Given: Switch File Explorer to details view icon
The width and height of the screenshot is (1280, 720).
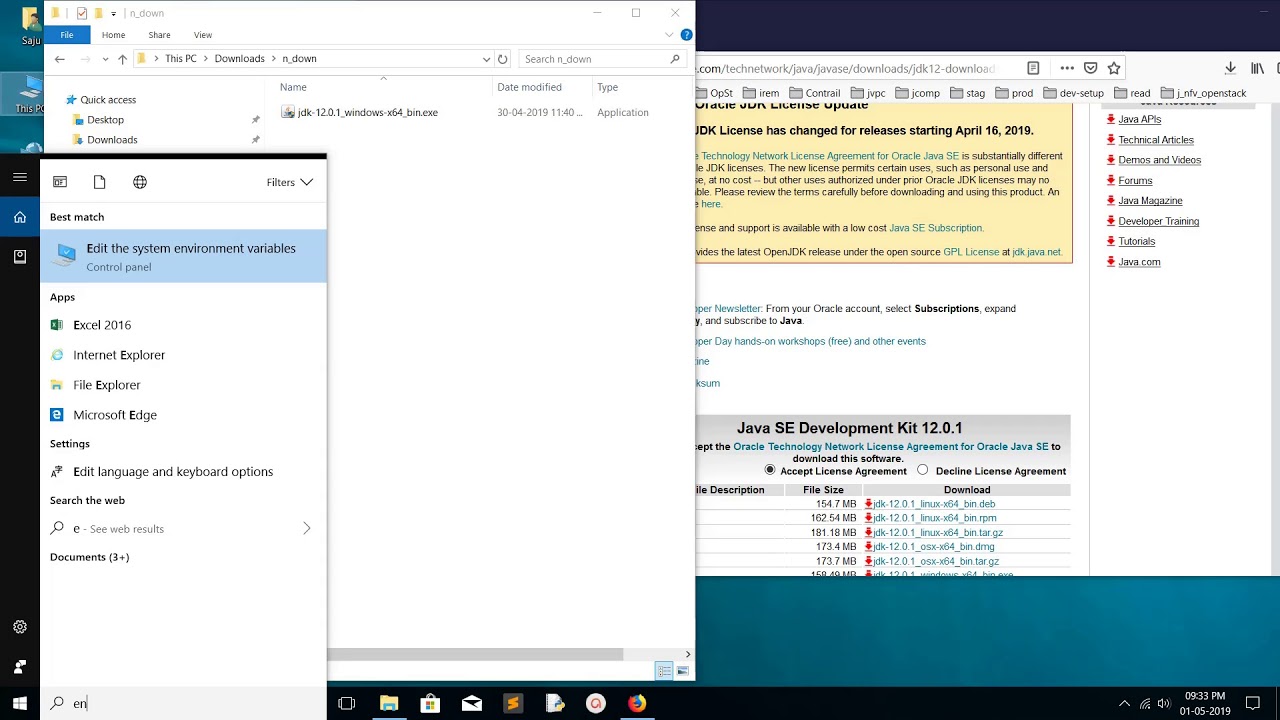Looking at the screenshot, I should pos(664,671).
